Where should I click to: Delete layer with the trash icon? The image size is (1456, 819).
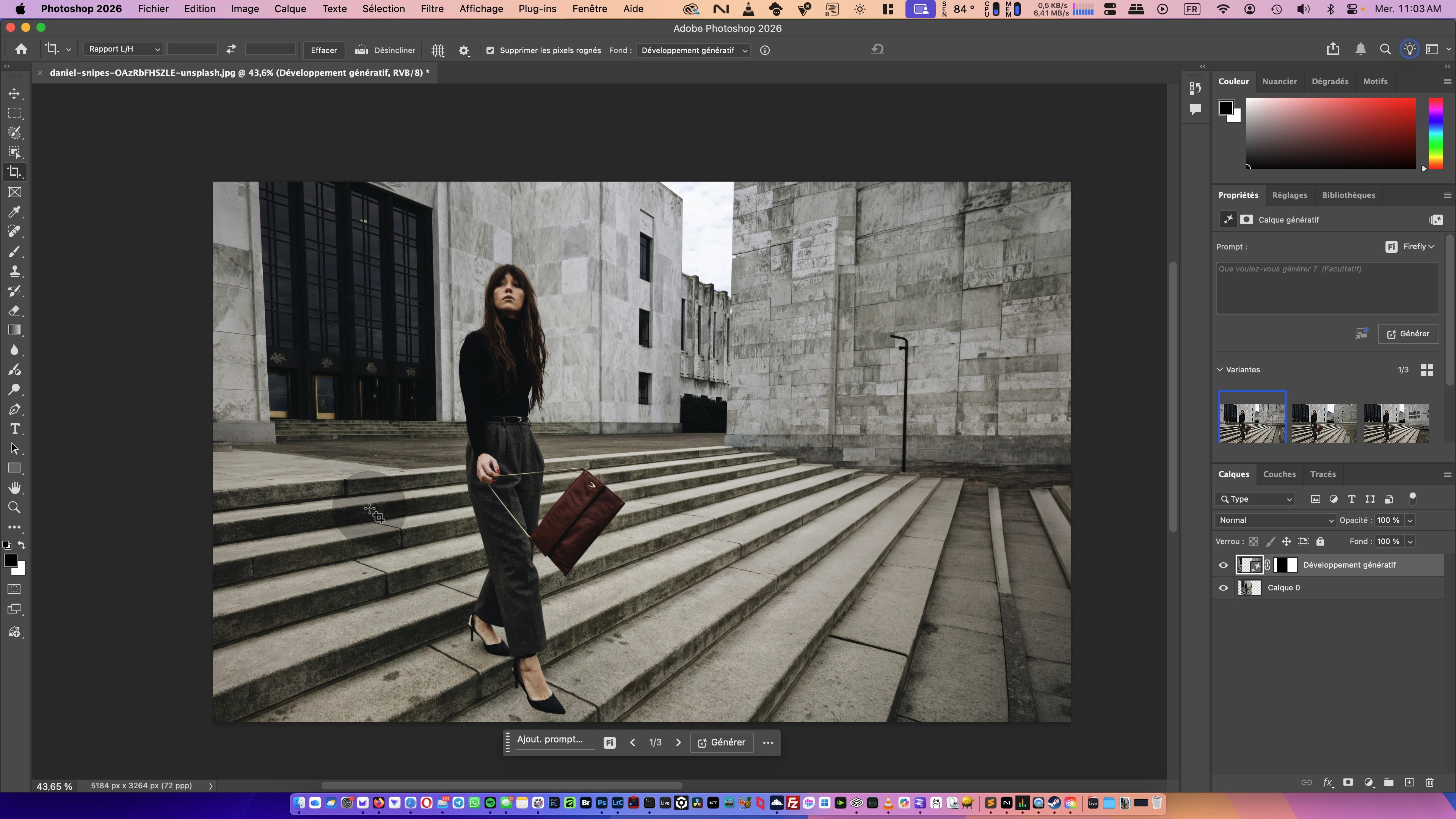tap(1429, 782)
